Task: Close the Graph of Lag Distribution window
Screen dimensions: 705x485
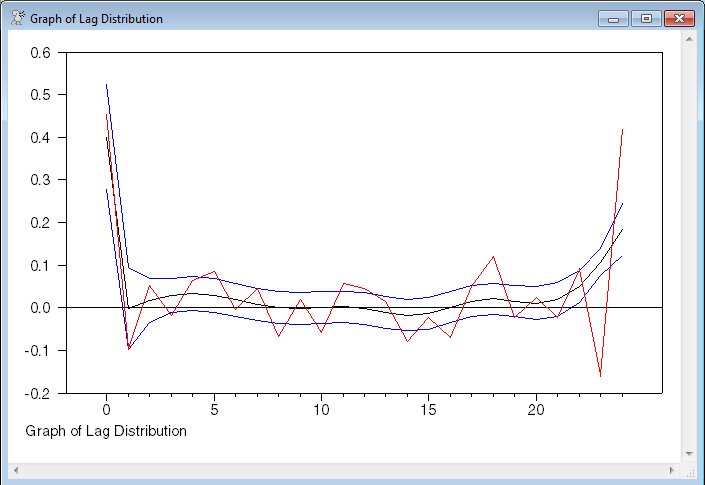Action: [678, 18]
